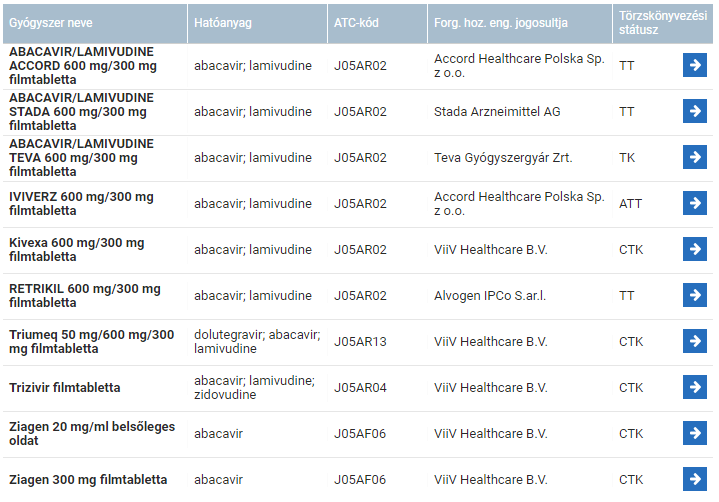Open Ziagen 300 mg filmtabletta arrow

point(694,479)
